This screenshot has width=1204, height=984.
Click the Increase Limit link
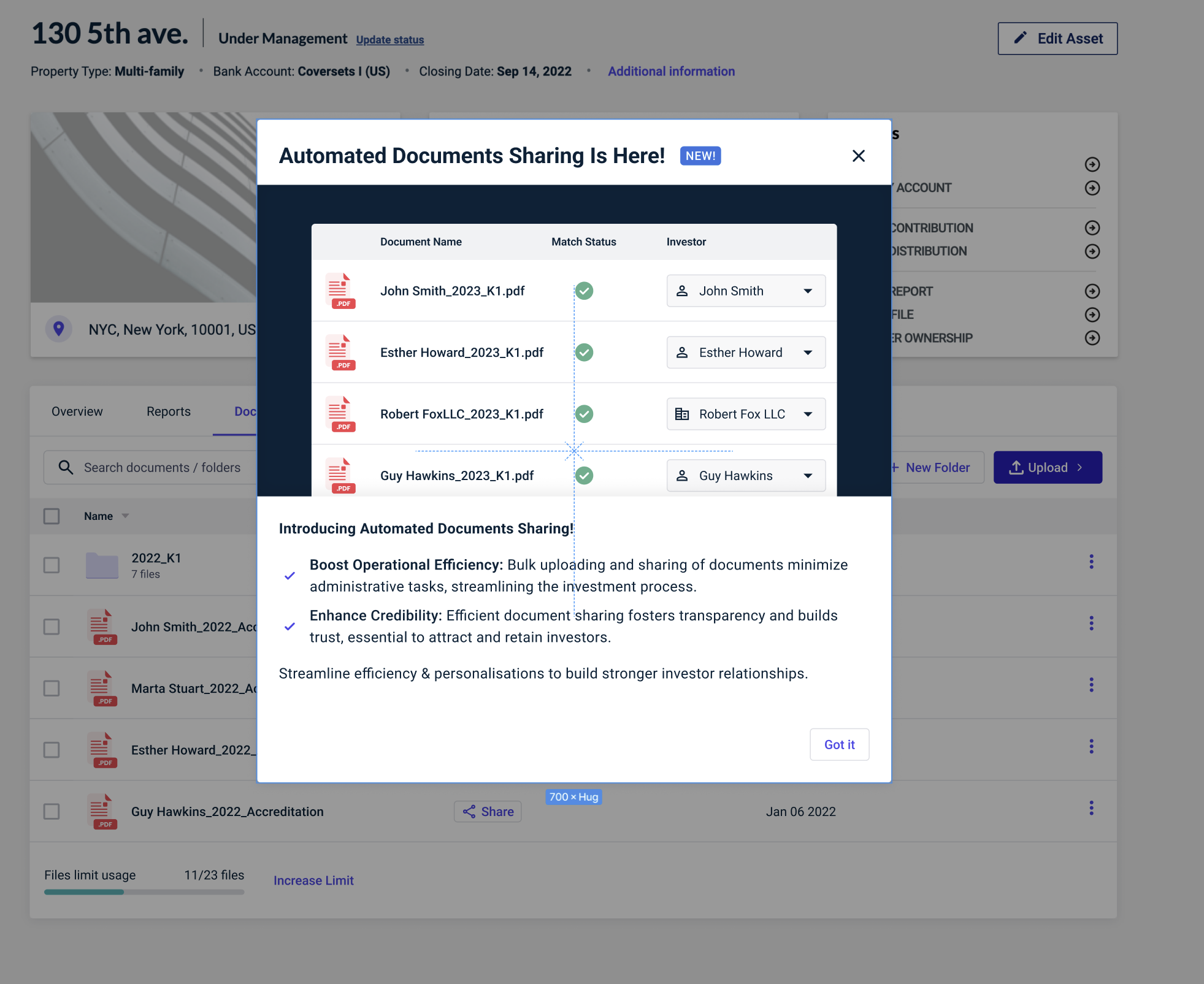[x=313, y=880]
